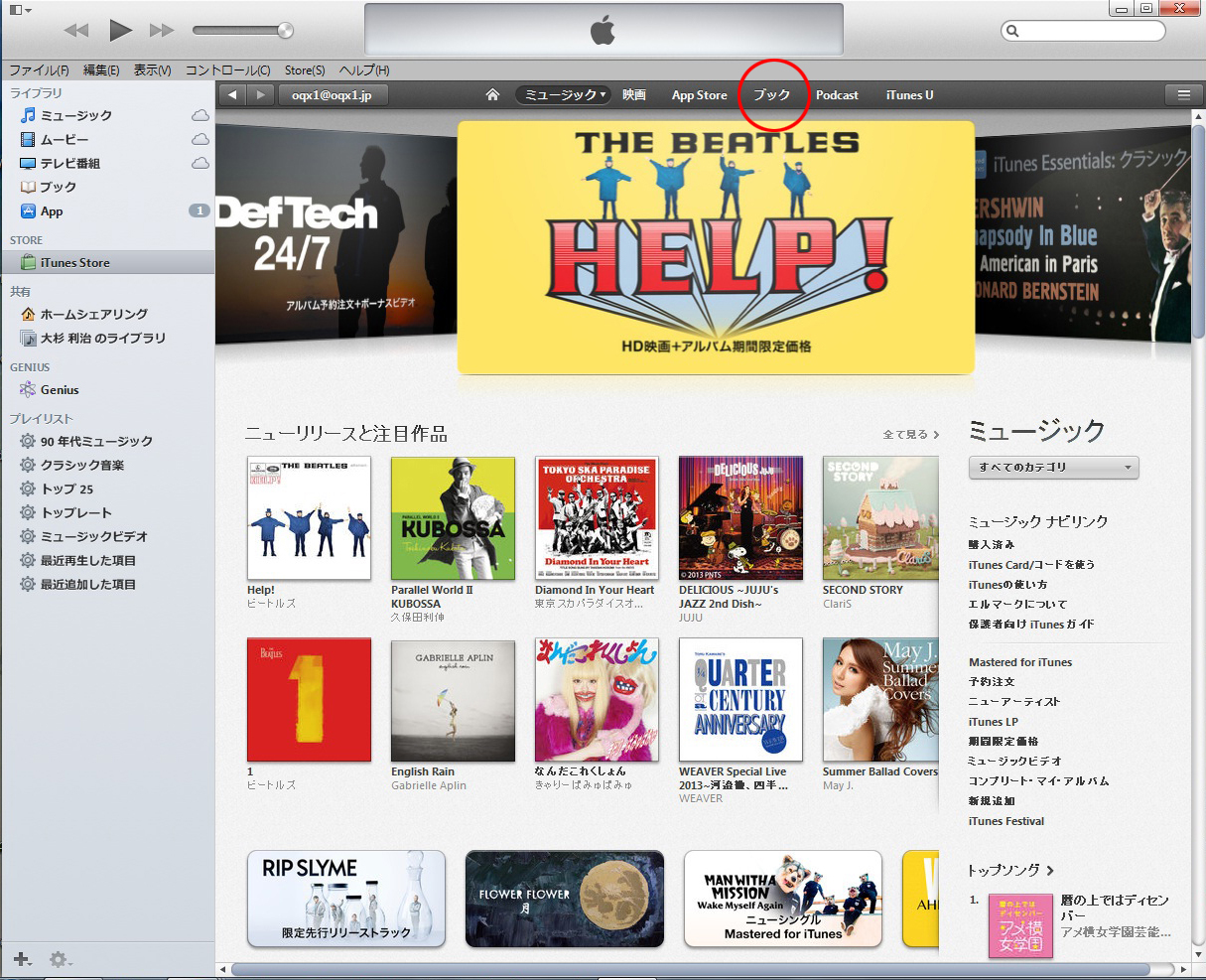Go forward using the right arrow in the store bar
Image resolution: width=1206 pixels, height=980 pixels.
[x=260, y=94]
